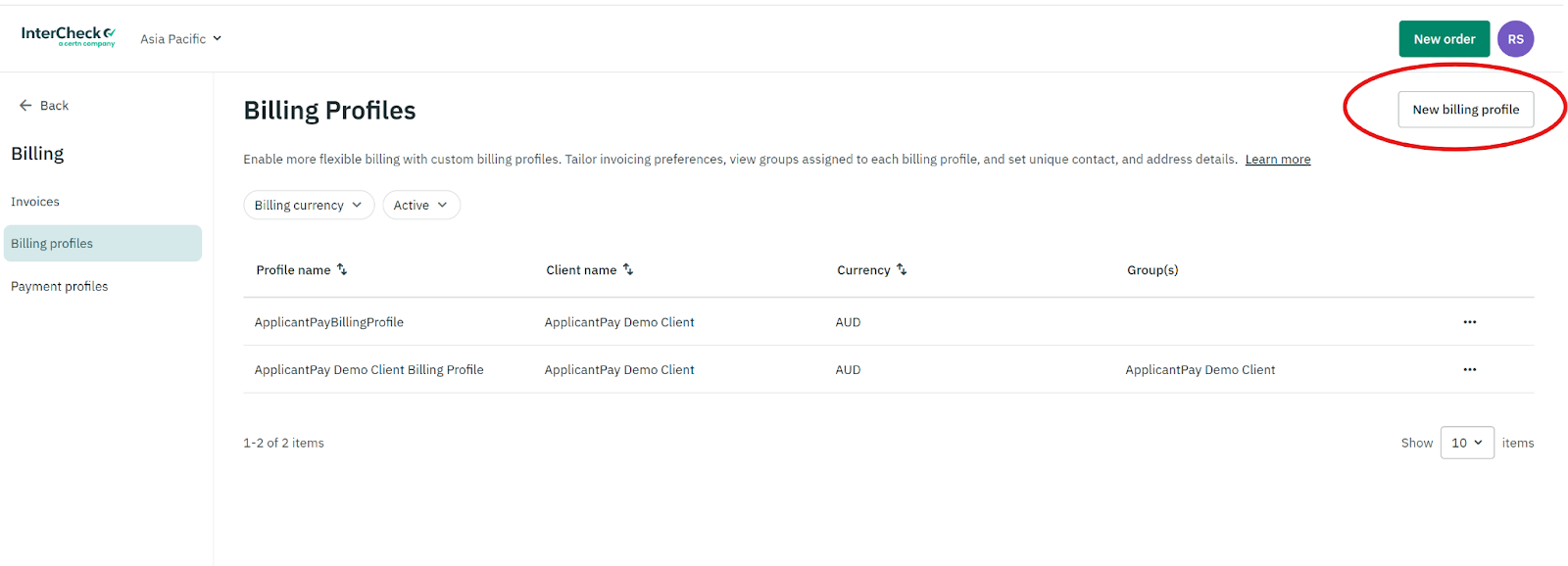Go to Invoices in sidebar
The width and height of the screenshot is (1568, 566).
35,202
